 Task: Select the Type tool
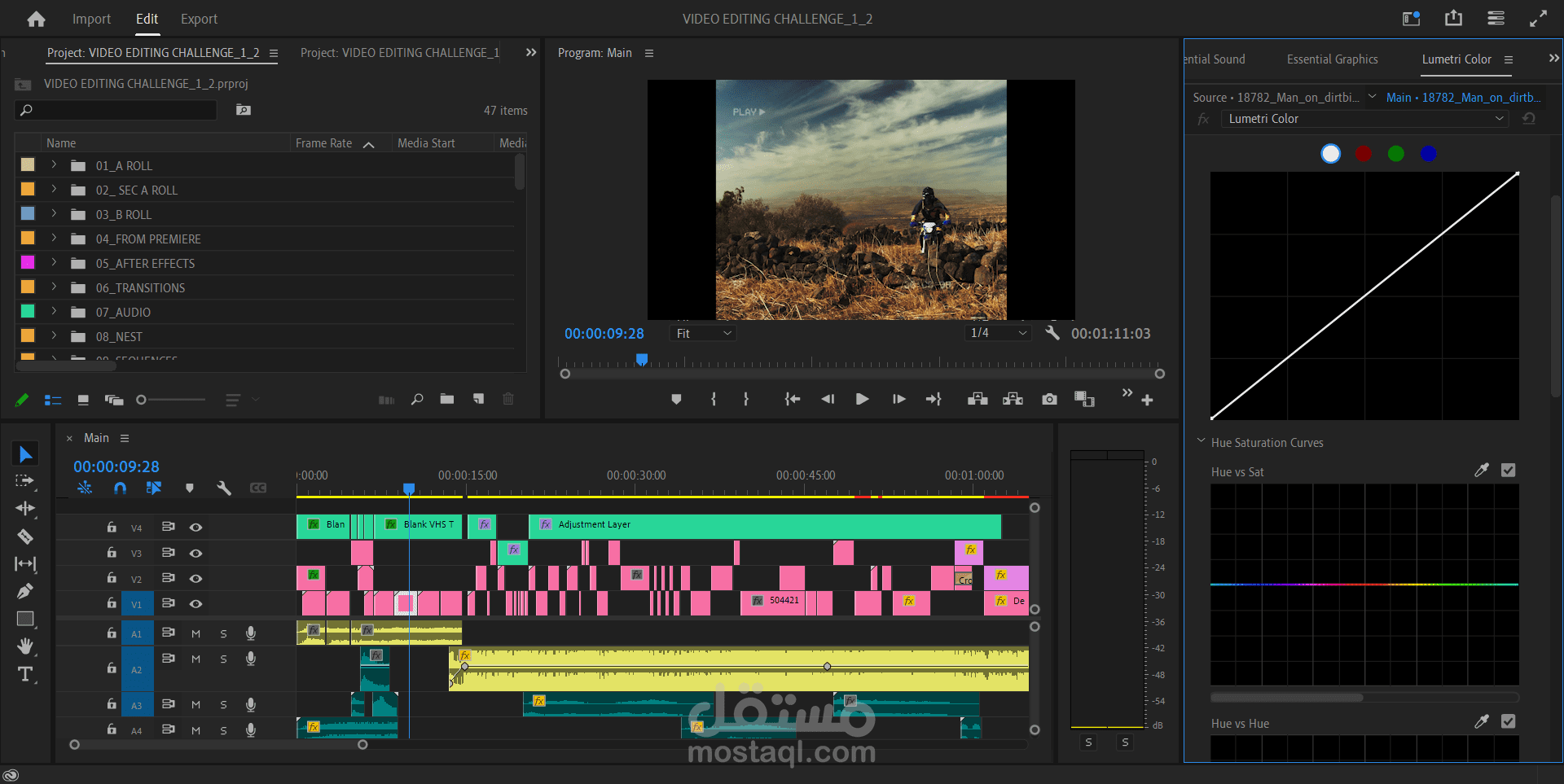[x=25, y=674]
